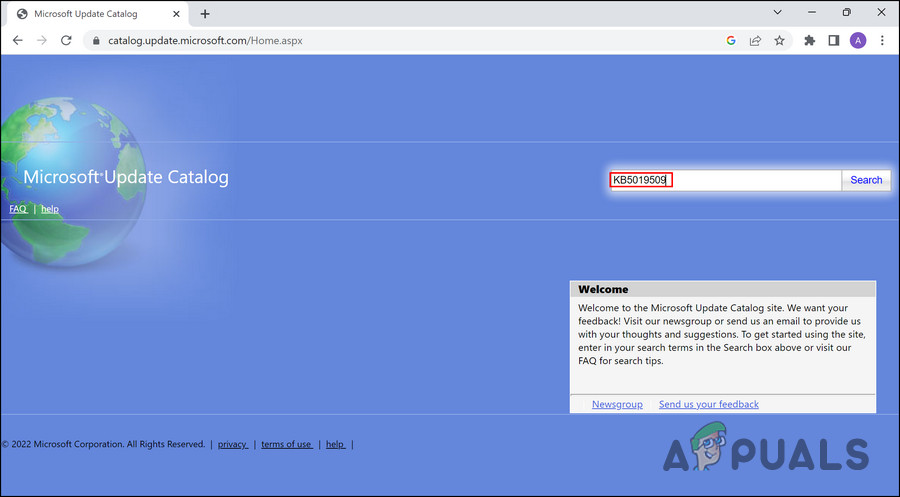The width and height of the screenshot is (900, 497).
Task: Click the Microsoft Update Catalog title
Action: pos(126,177)
